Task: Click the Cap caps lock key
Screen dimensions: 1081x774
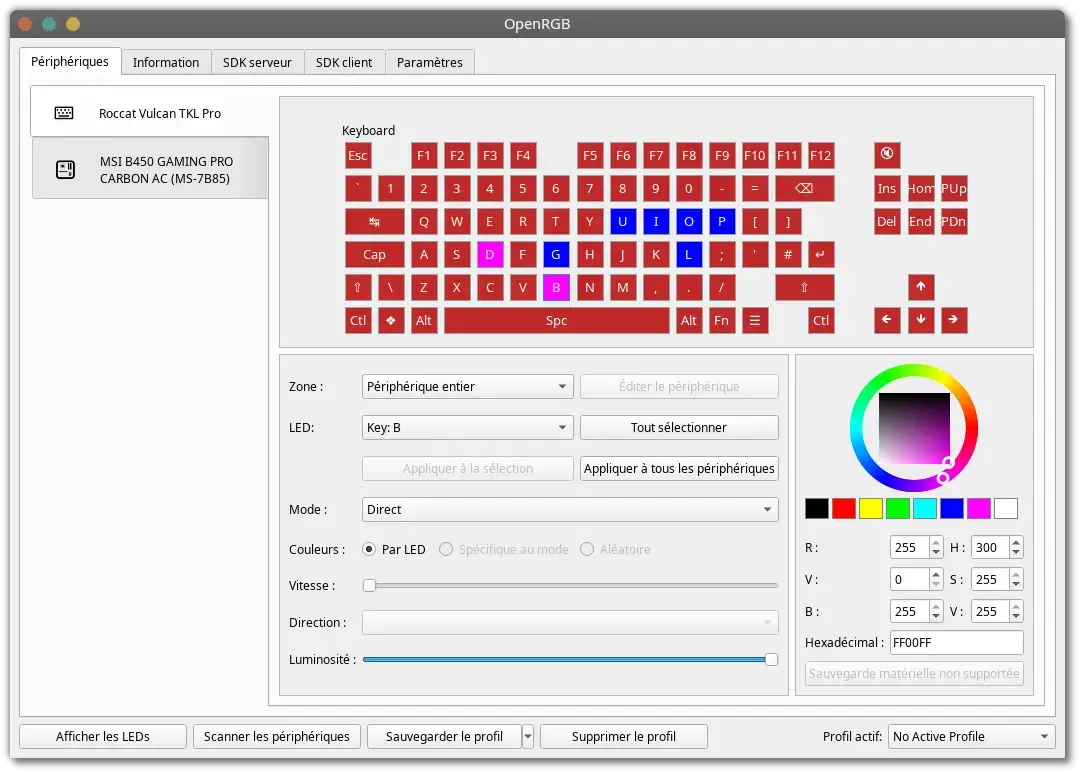Action: (x=374, y=254)
